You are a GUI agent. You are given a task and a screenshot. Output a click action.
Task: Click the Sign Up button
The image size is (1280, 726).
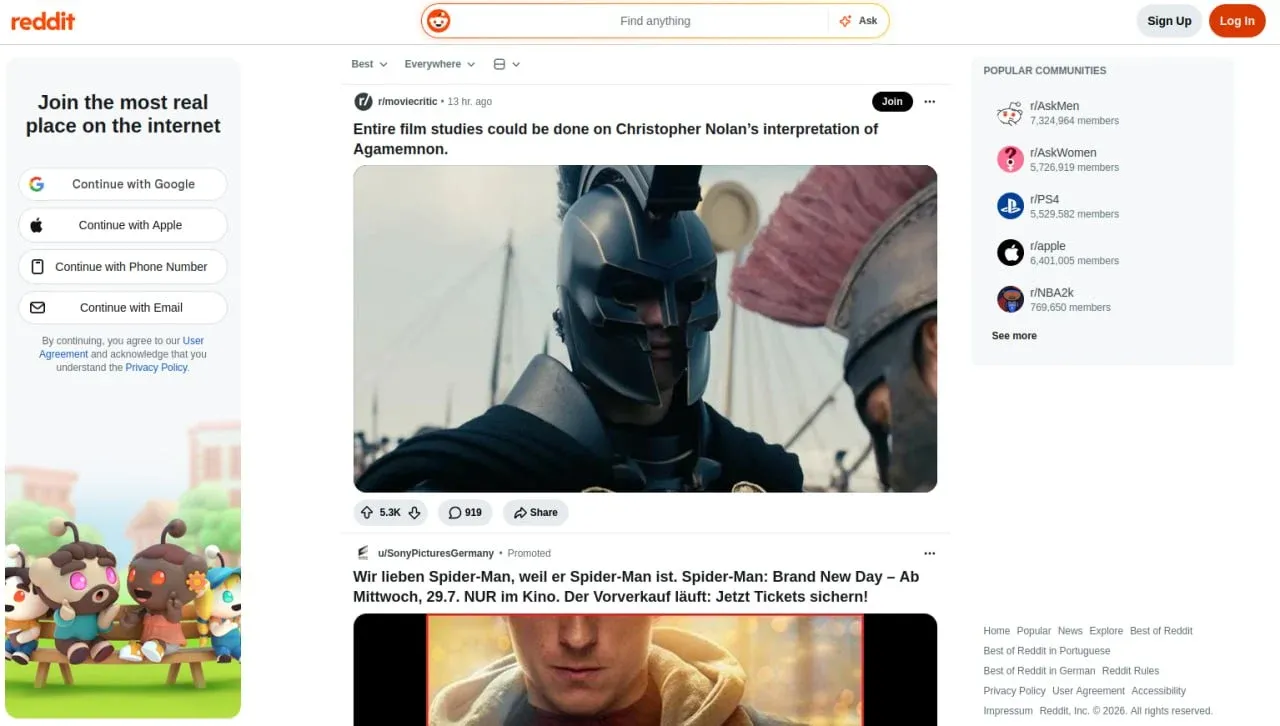pyautogui.click(x=1169, y=21)
